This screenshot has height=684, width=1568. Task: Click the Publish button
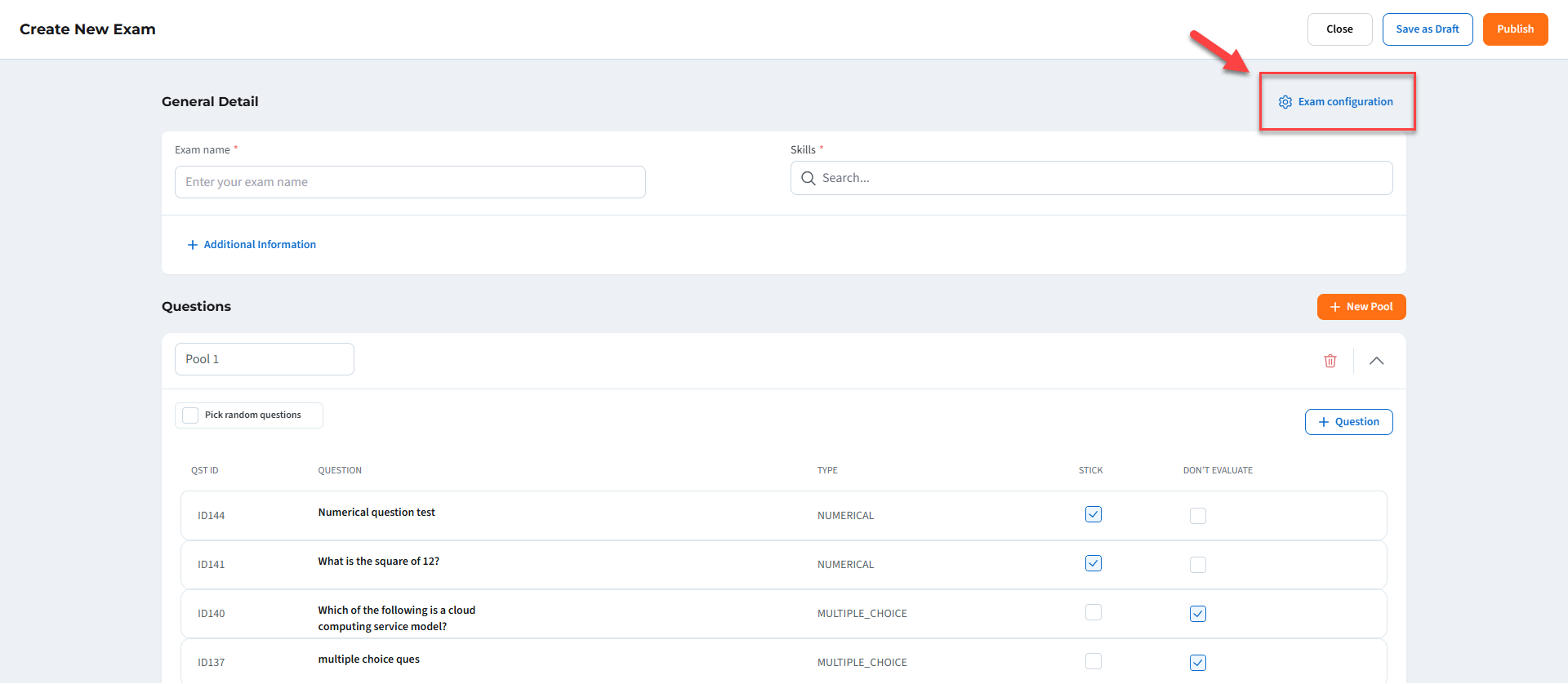pyautogui.click(x=1515, y=29)
